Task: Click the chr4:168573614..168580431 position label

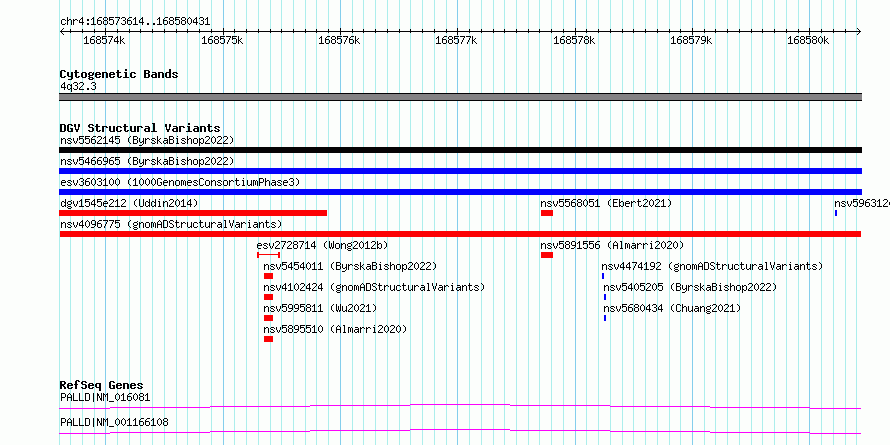Action: point(135,22)
